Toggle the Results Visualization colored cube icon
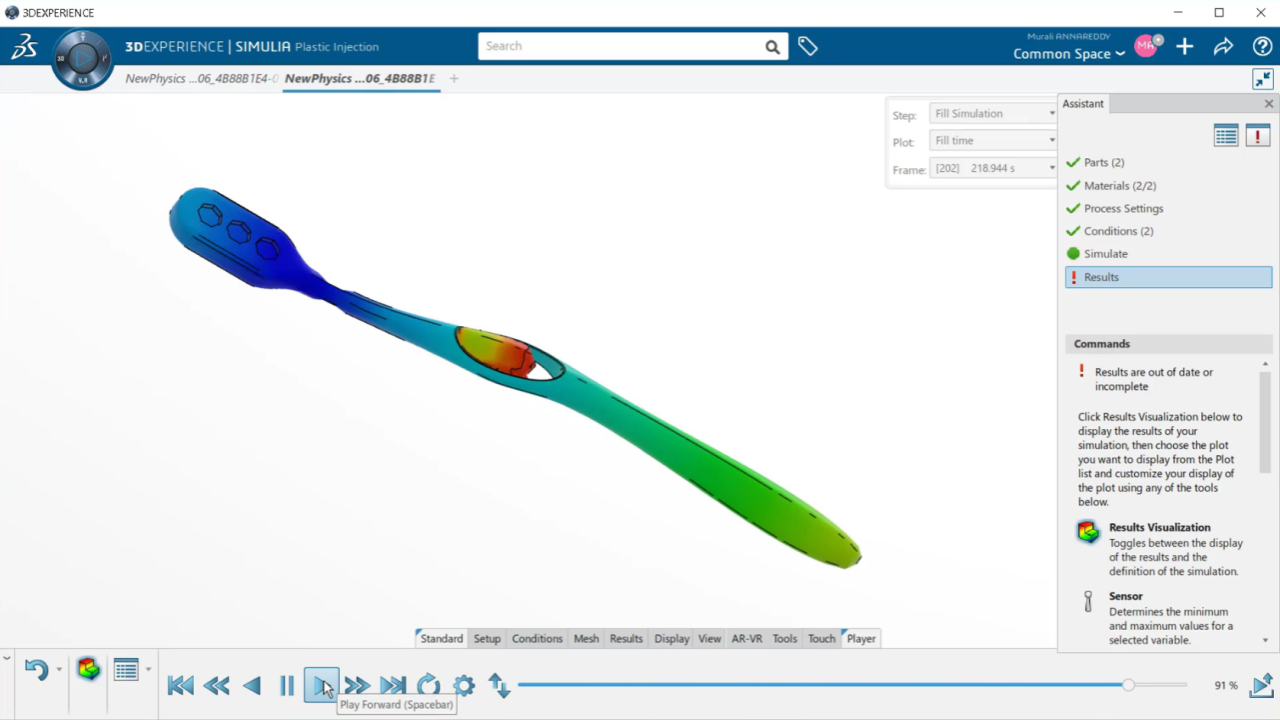 [89, 669]
